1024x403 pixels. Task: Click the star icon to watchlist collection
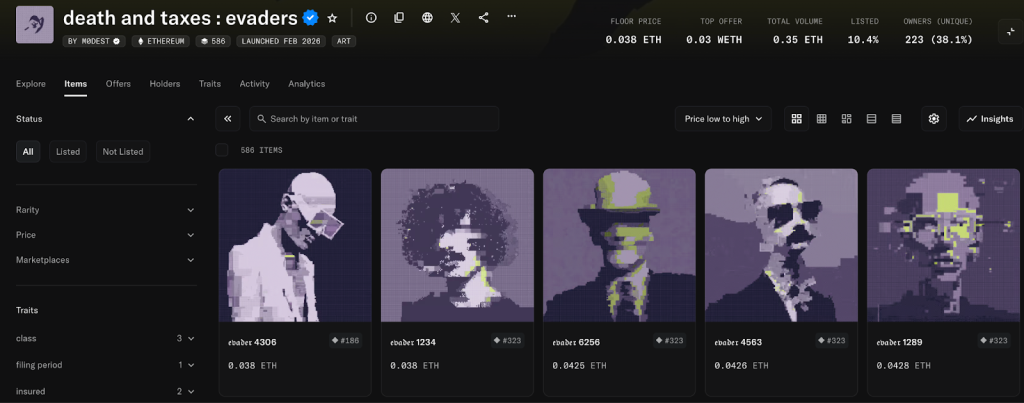332,18
